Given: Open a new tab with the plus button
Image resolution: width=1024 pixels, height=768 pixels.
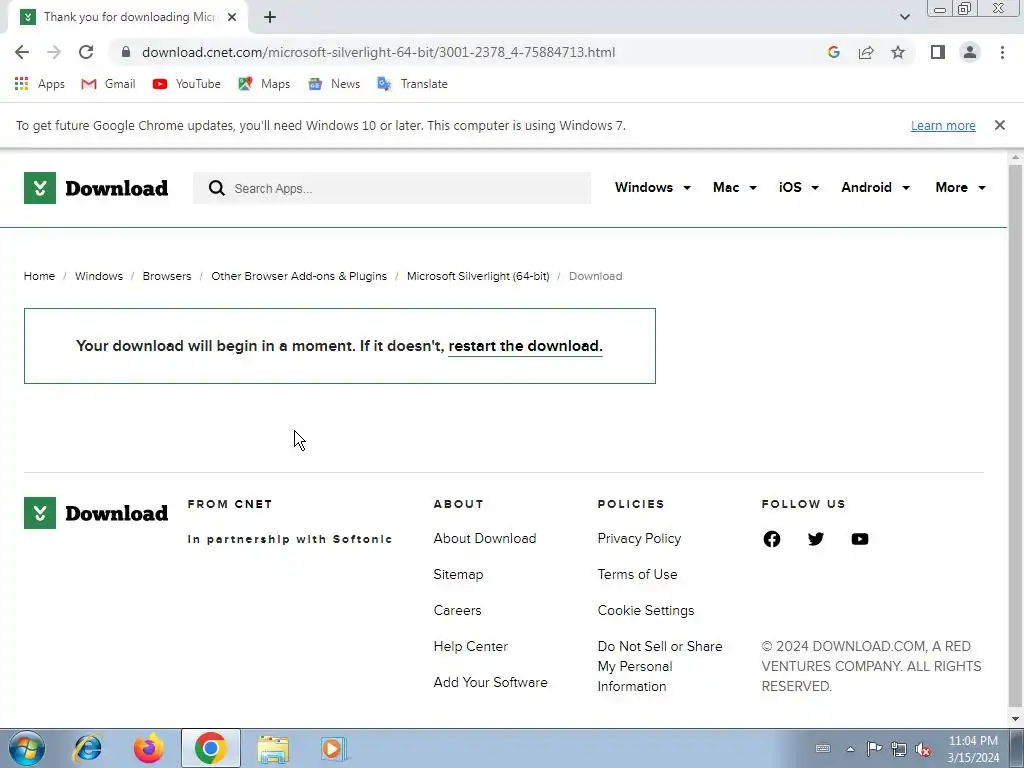Looking at the screenshot, I should coord(270,17).
